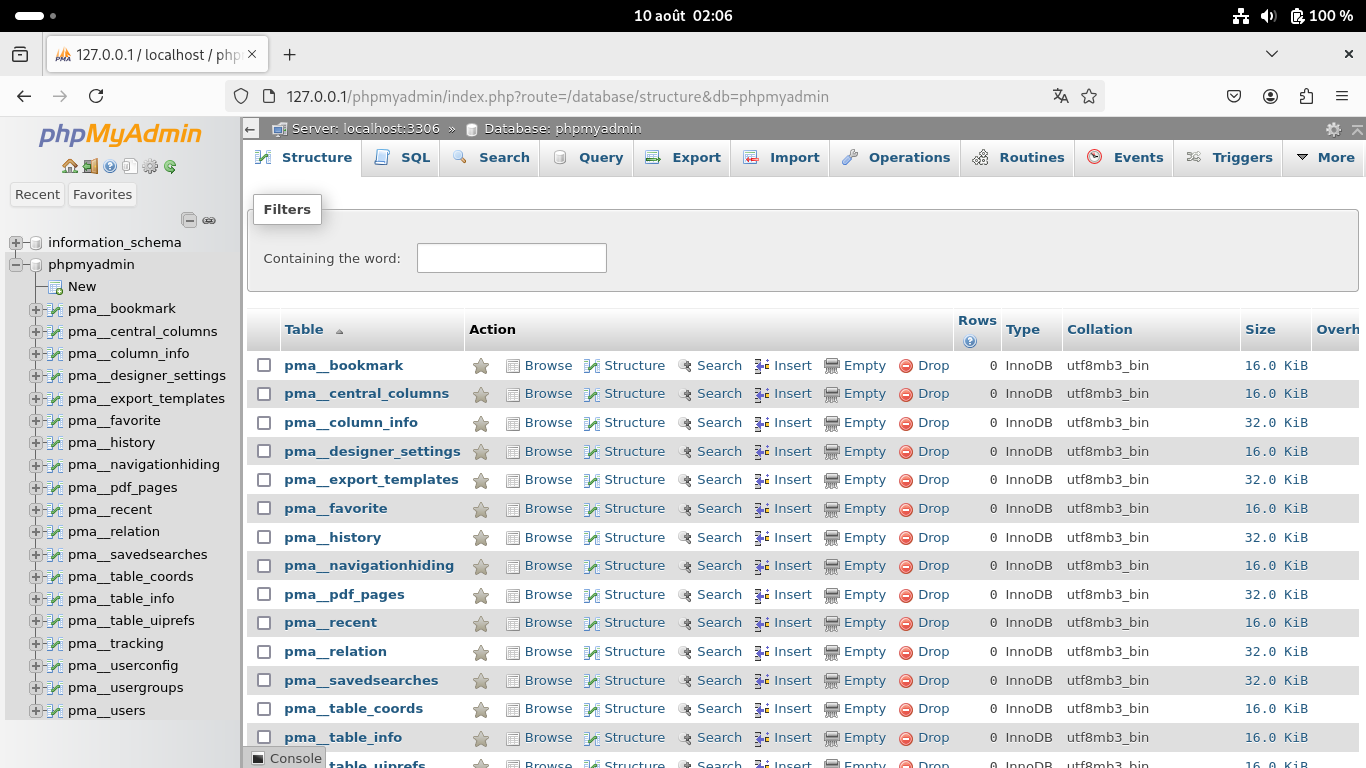Open the system volume indicator in top bar
The image size is (1366, 768).
[x=1268, y=16]
